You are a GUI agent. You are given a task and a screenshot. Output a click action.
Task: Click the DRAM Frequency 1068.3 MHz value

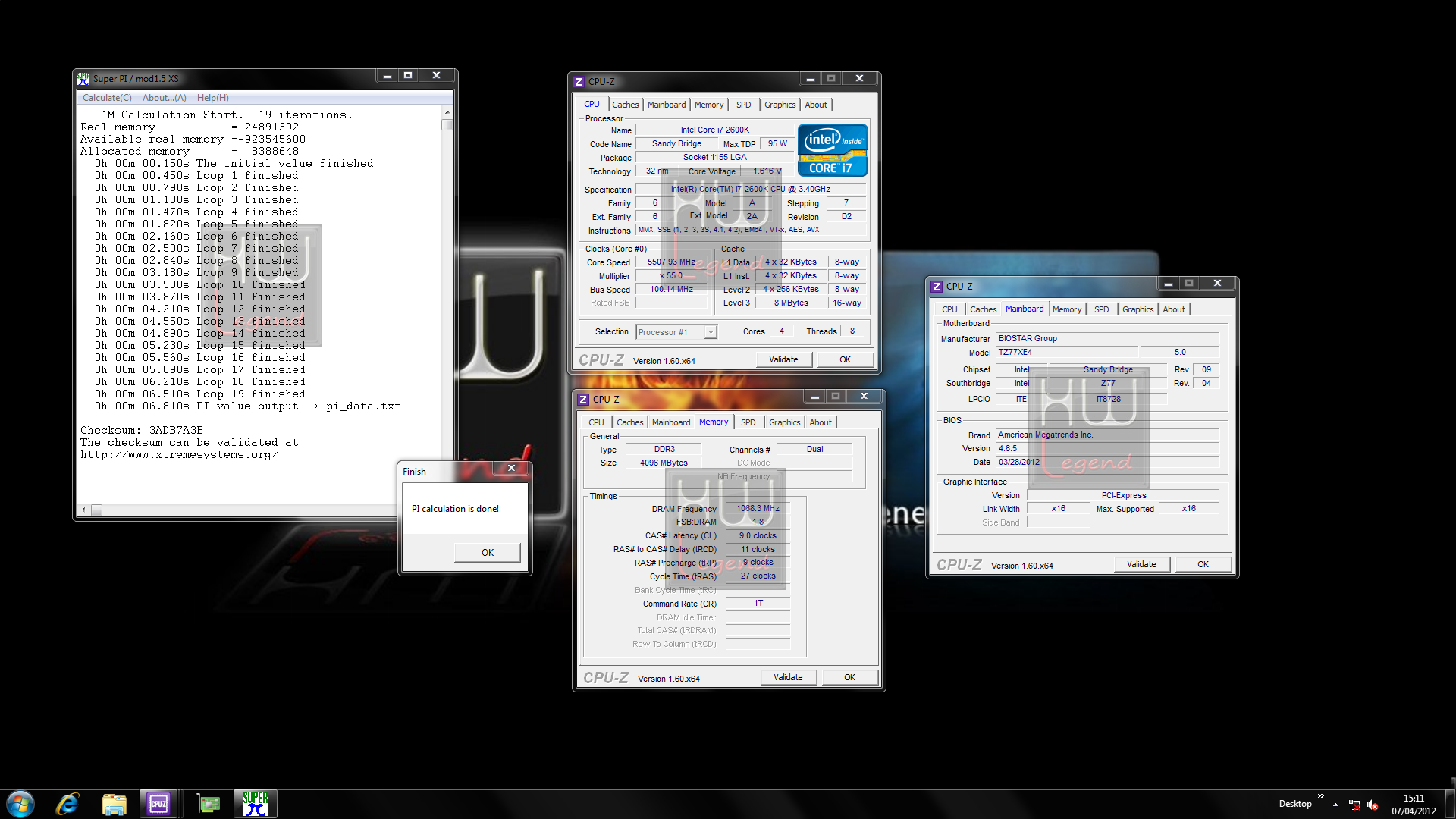(x=758, y=509)
